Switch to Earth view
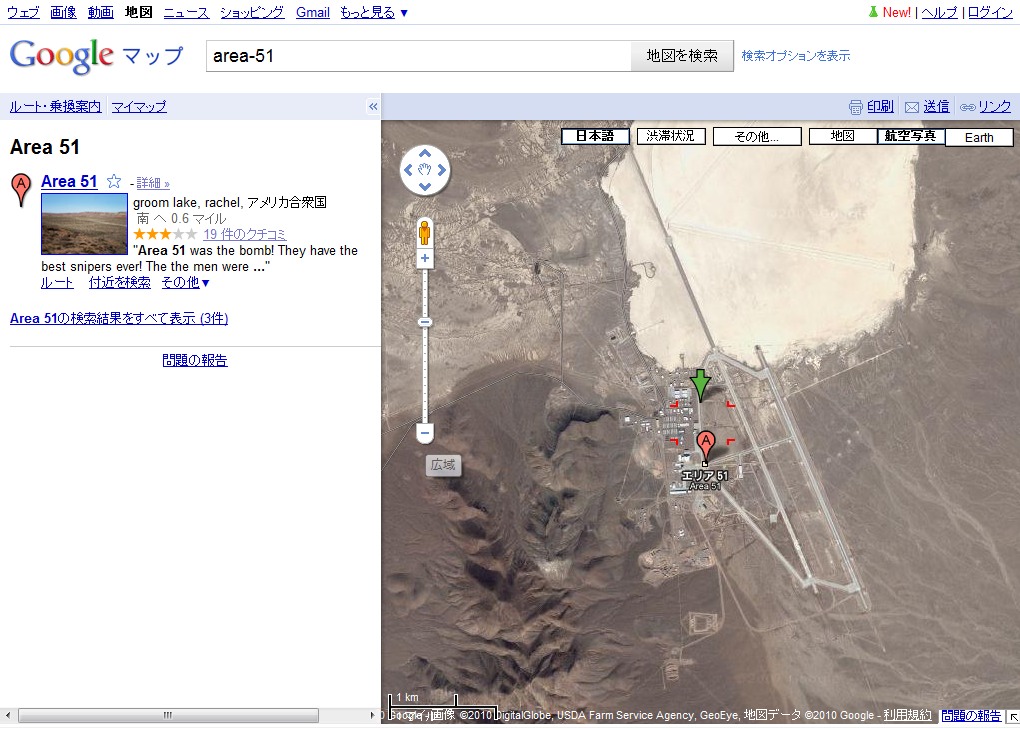The width and height of the screenshot is (1020, 729). [x=979, y=137]
